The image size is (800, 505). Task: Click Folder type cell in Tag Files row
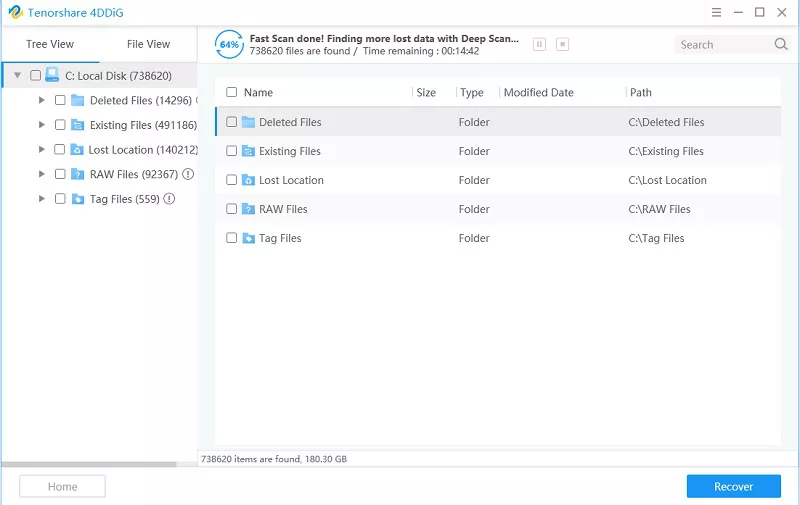pyautogui.click(x=474, y=238)
